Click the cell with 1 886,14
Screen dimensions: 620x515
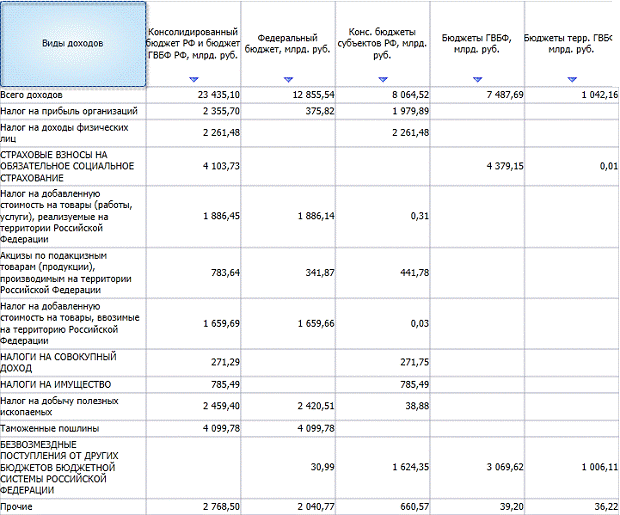point(288,216)
